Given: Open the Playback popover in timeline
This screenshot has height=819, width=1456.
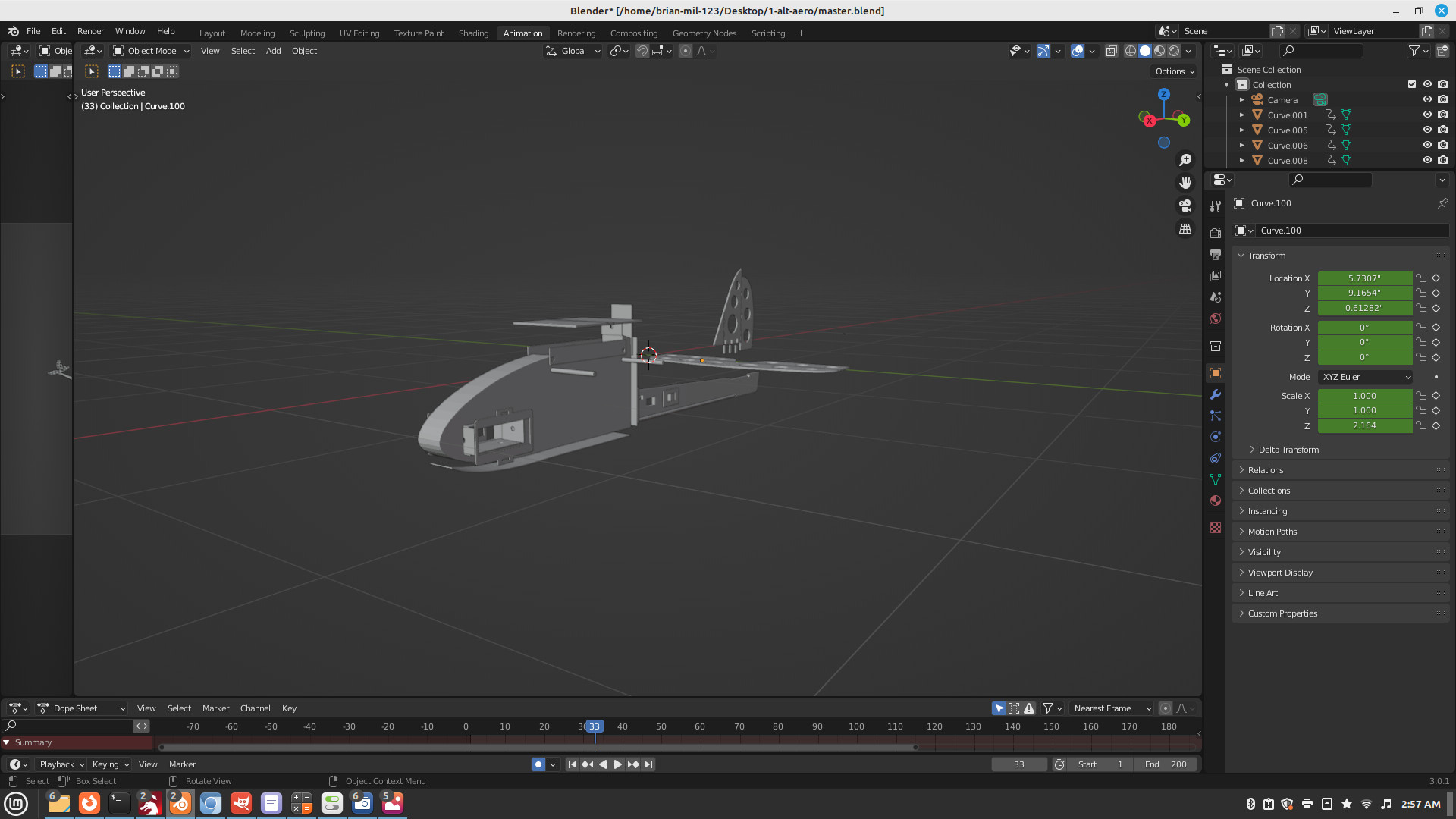Looking at the screenshot, I should [61, 764].
